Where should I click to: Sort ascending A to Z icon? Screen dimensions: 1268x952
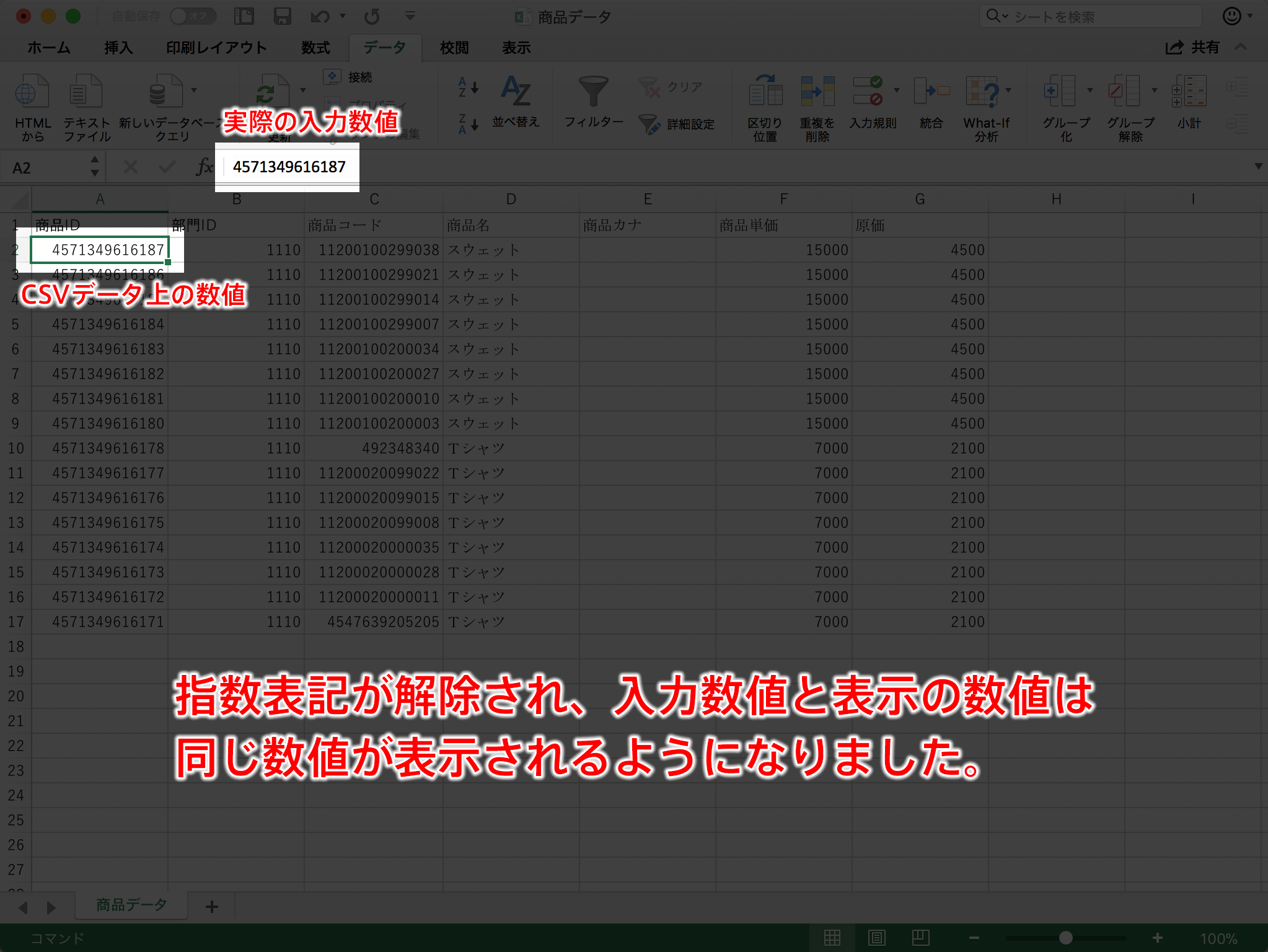click(468, 87)
